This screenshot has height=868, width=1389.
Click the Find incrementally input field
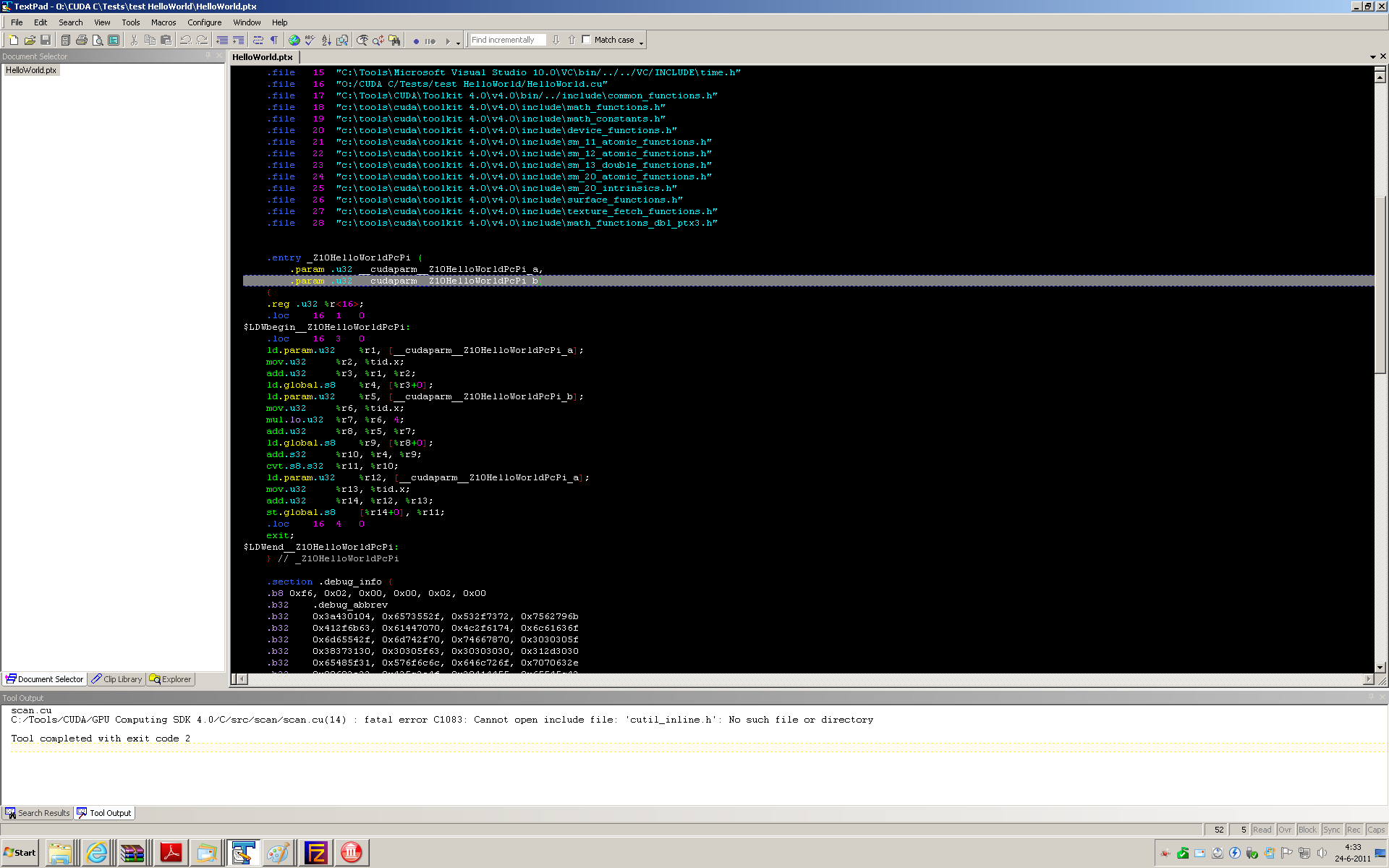(506, 40)
